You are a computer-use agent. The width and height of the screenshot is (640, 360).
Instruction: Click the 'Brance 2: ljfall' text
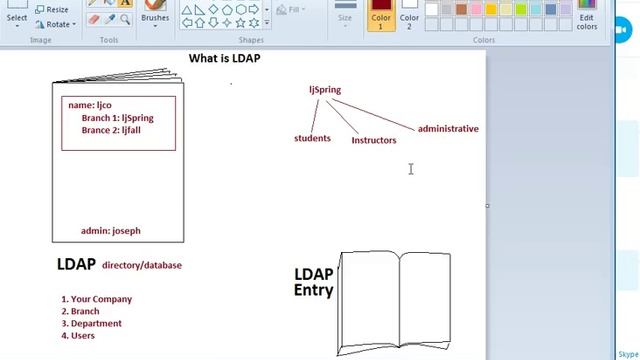(x=111, y=131)
